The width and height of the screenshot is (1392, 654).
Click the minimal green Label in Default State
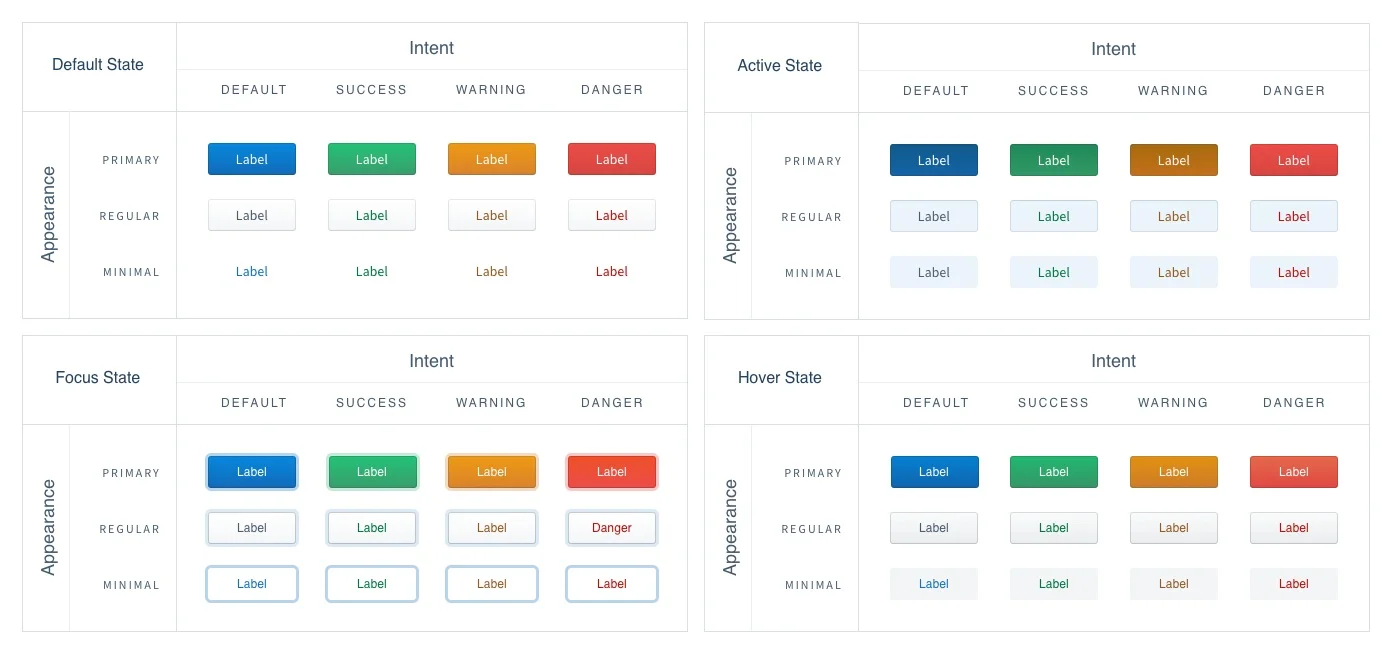click(x=372, y=271)
